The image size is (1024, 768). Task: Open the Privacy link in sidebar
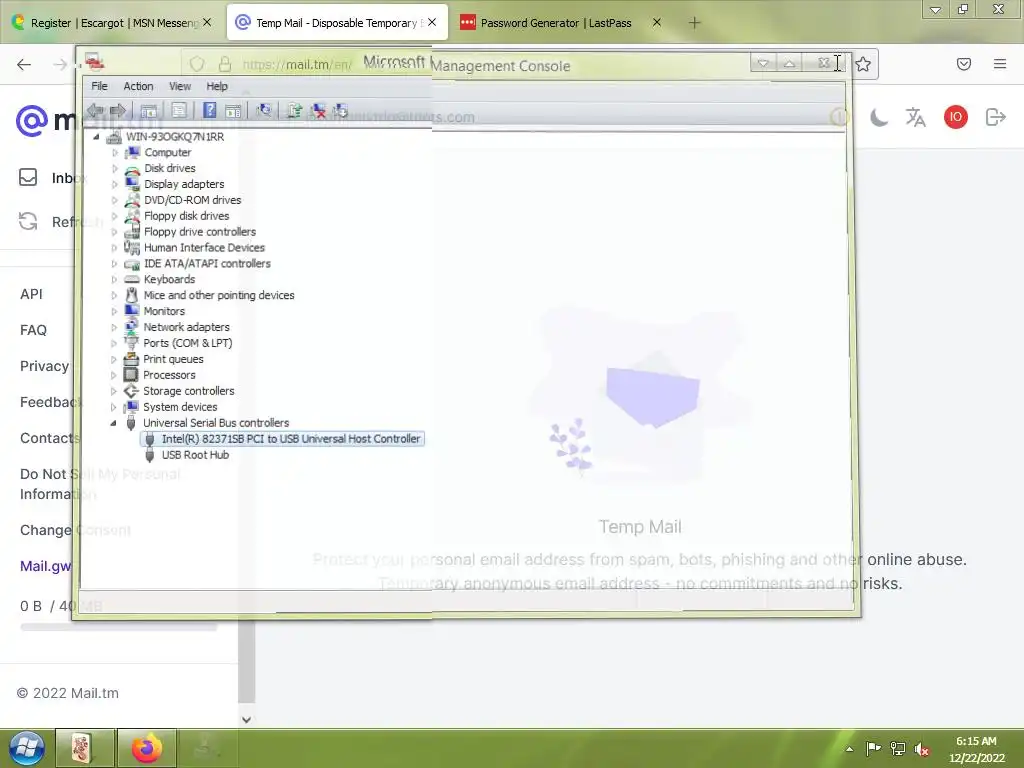tap(44, 366)
